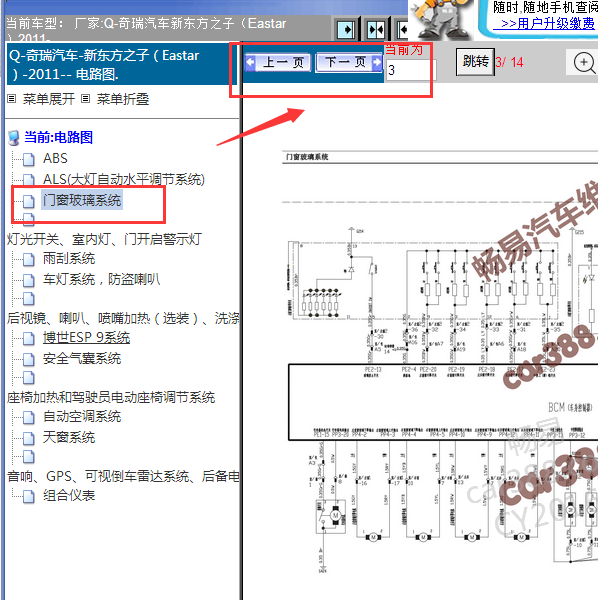Click the current page number input field
This screenshot has height=600, width=598.
(411, 70)
